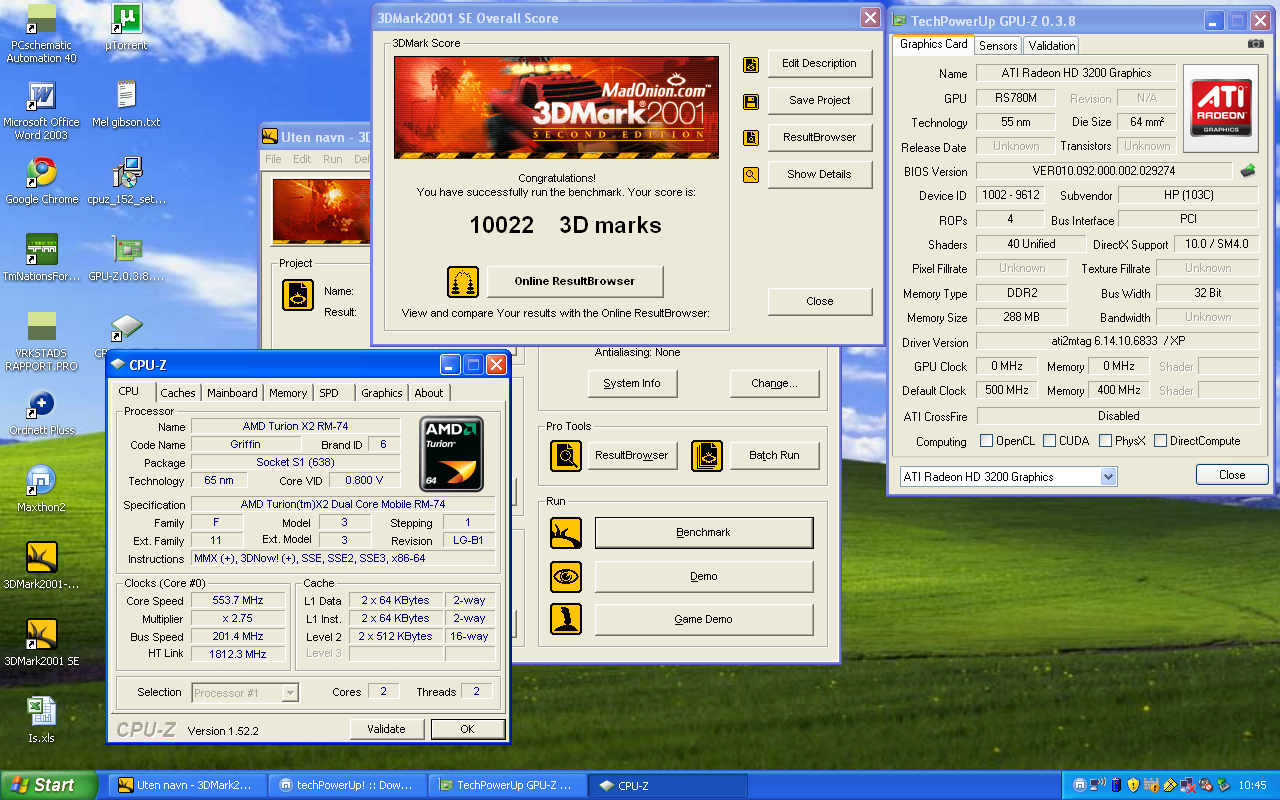Enable the DirectCompute checkbox
Viewport: 1280px width, 800px height.
[x=1161, y=441]
